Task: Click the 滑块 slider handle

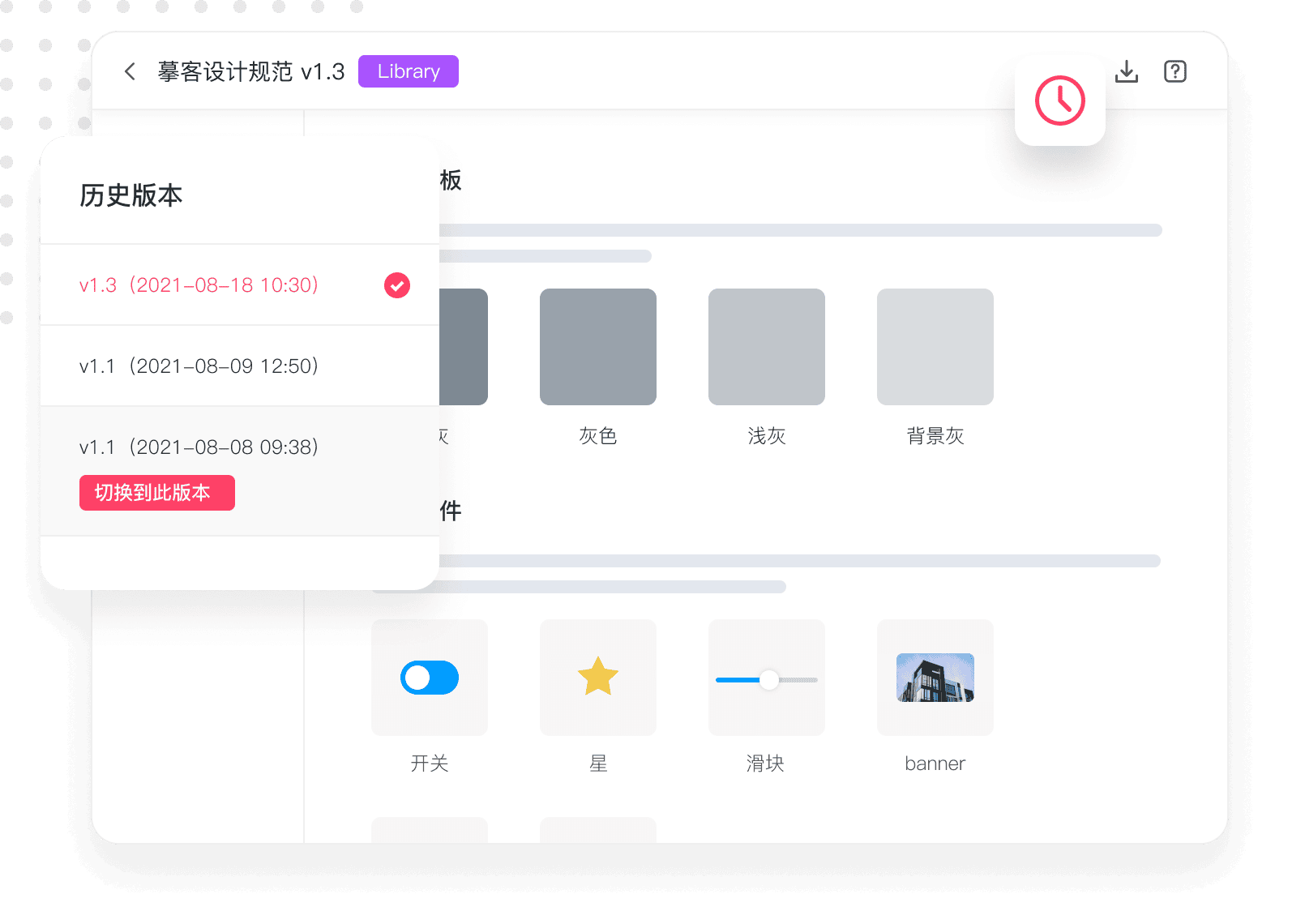Action: pyautogui.click(x=768, y=680)
